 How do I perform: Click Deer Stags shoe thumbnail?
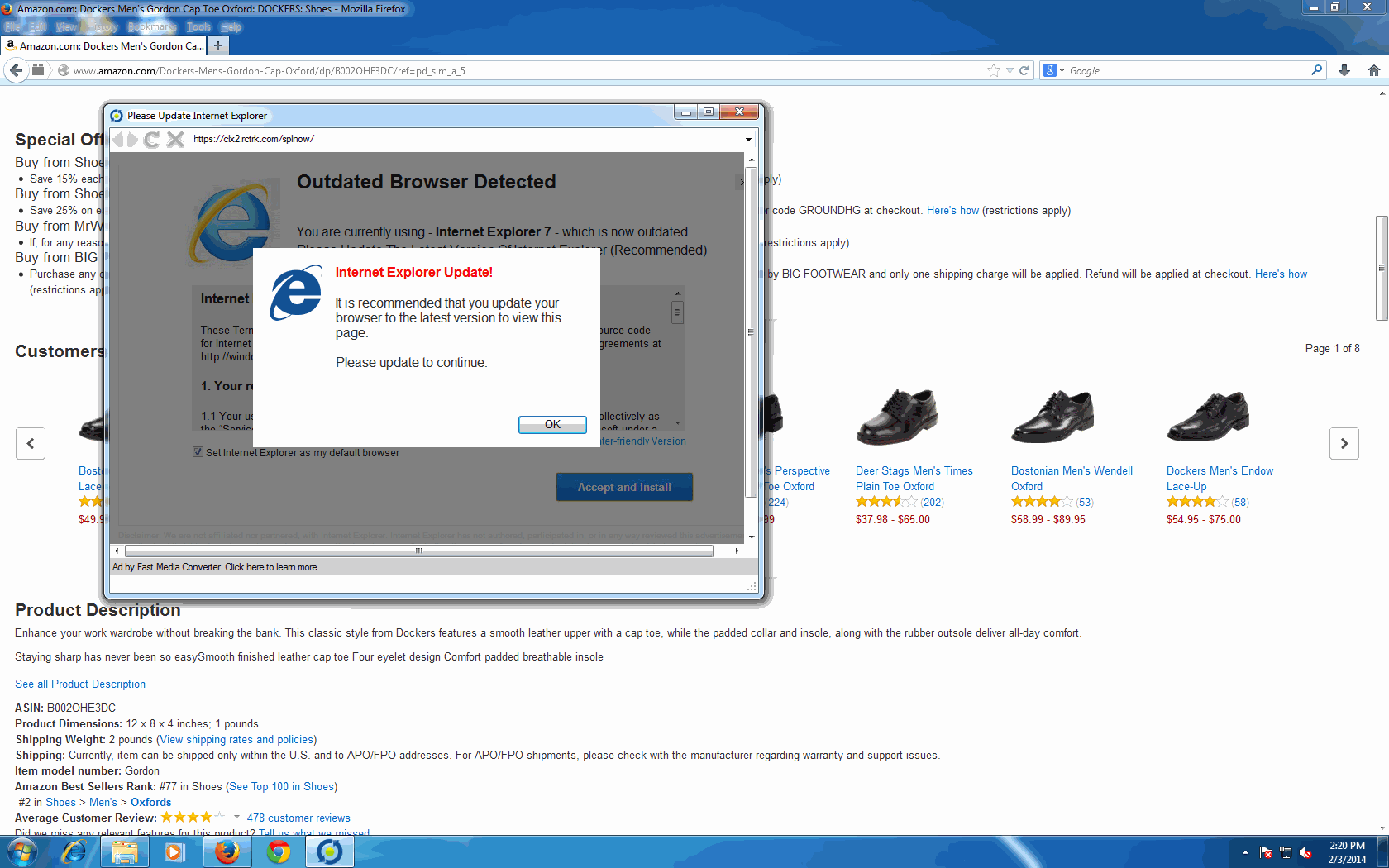coord(897,416)
